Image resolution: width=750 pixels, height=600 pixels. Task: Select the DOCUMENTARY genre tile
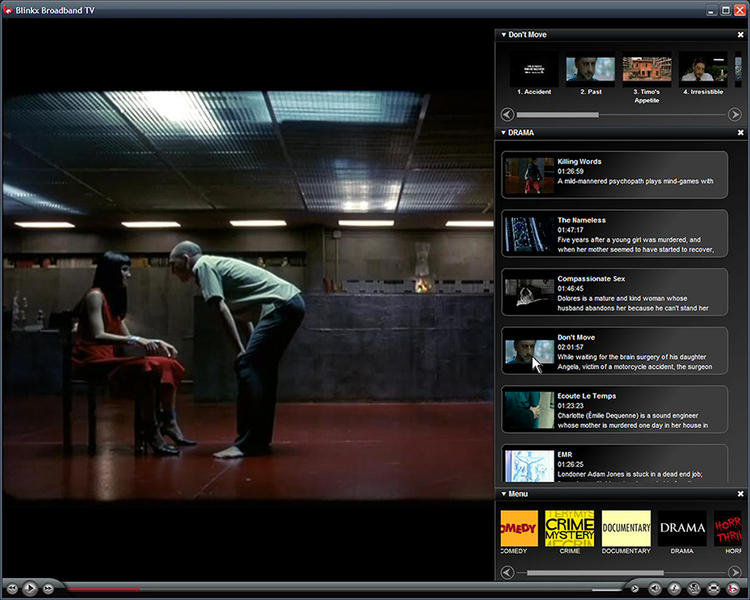click(x=626, y=528)
